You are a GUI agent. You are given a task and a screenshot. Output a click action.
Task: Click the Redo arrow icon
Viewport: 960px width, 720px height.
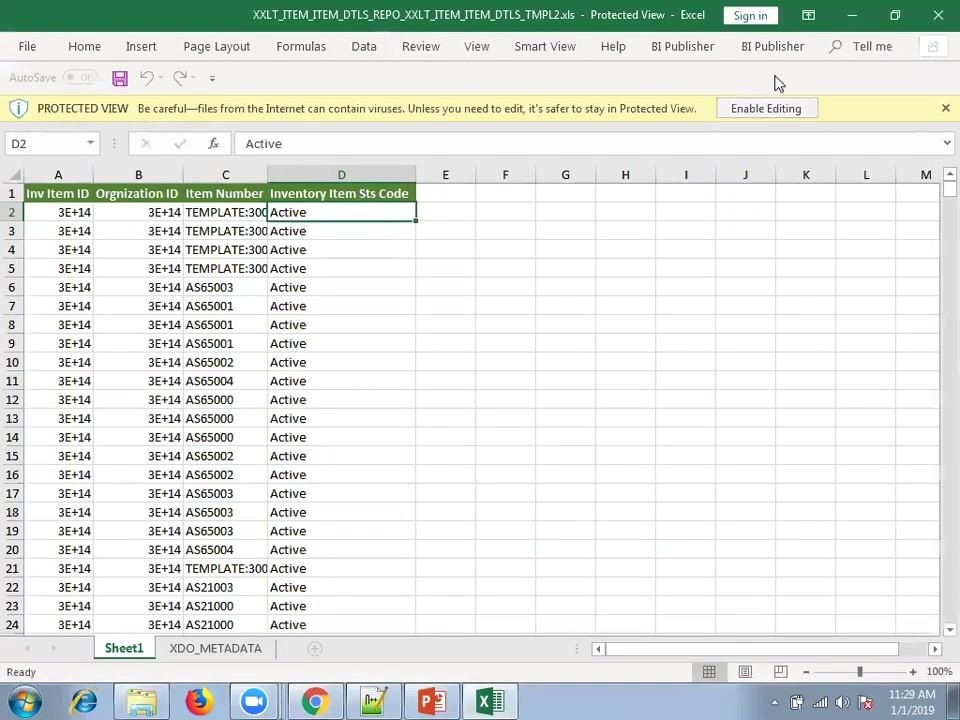pyautogui.click(x=179, y=78)
